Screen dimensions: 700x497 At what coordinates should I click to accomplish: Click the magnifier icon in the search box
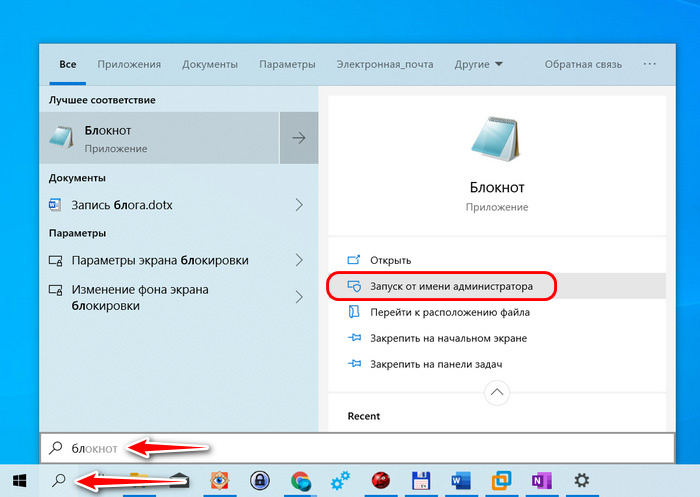coord(56,447)
